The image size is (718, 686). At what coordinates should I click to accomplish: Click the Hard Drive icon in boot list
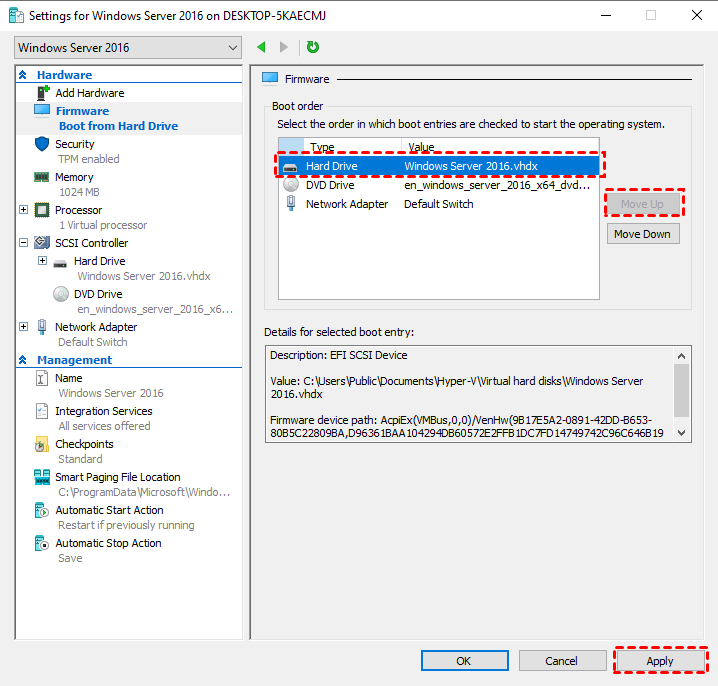(290, 168)
